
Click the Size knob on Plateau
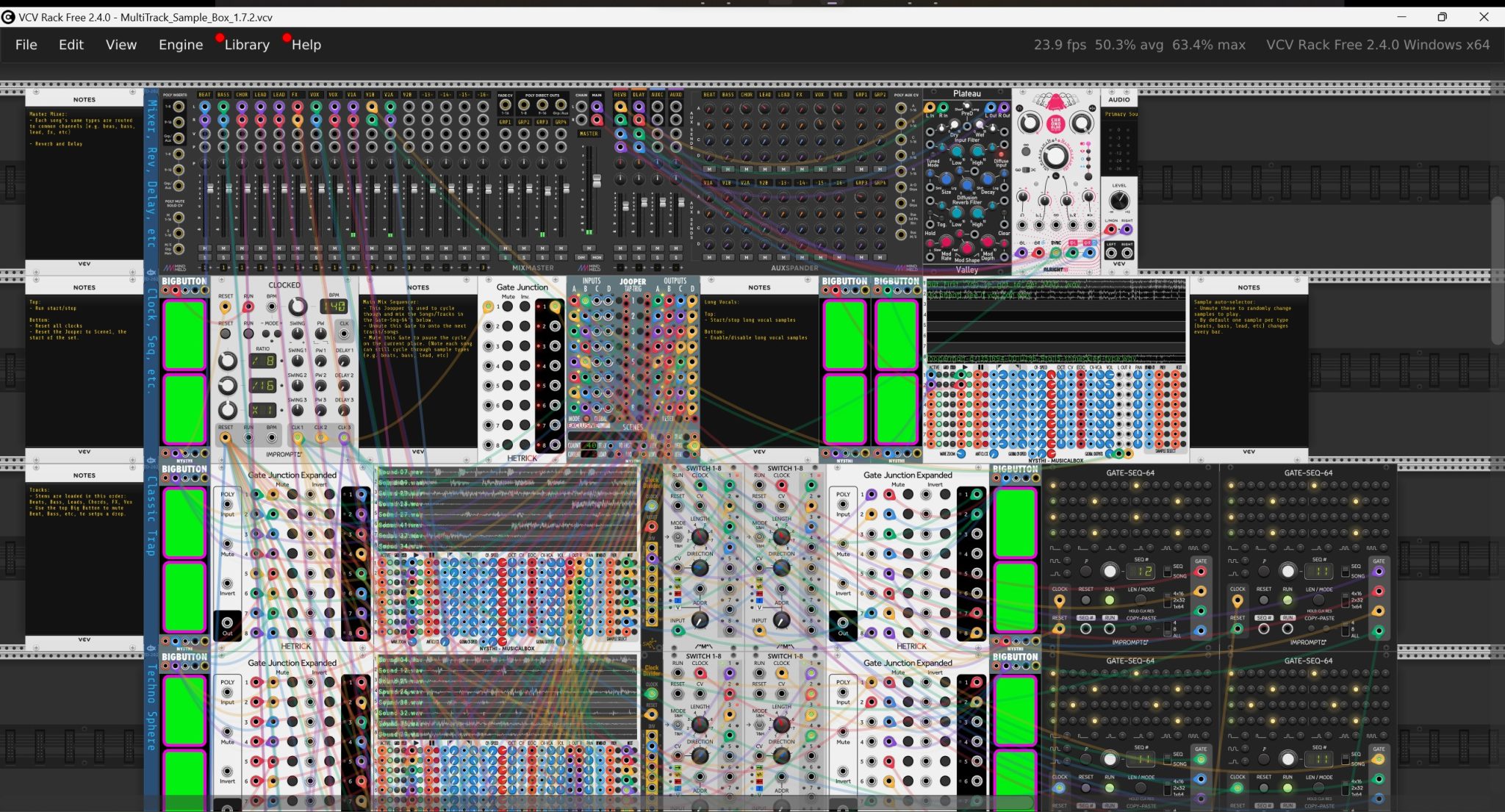pyautogui.click(x=947, y=179)
